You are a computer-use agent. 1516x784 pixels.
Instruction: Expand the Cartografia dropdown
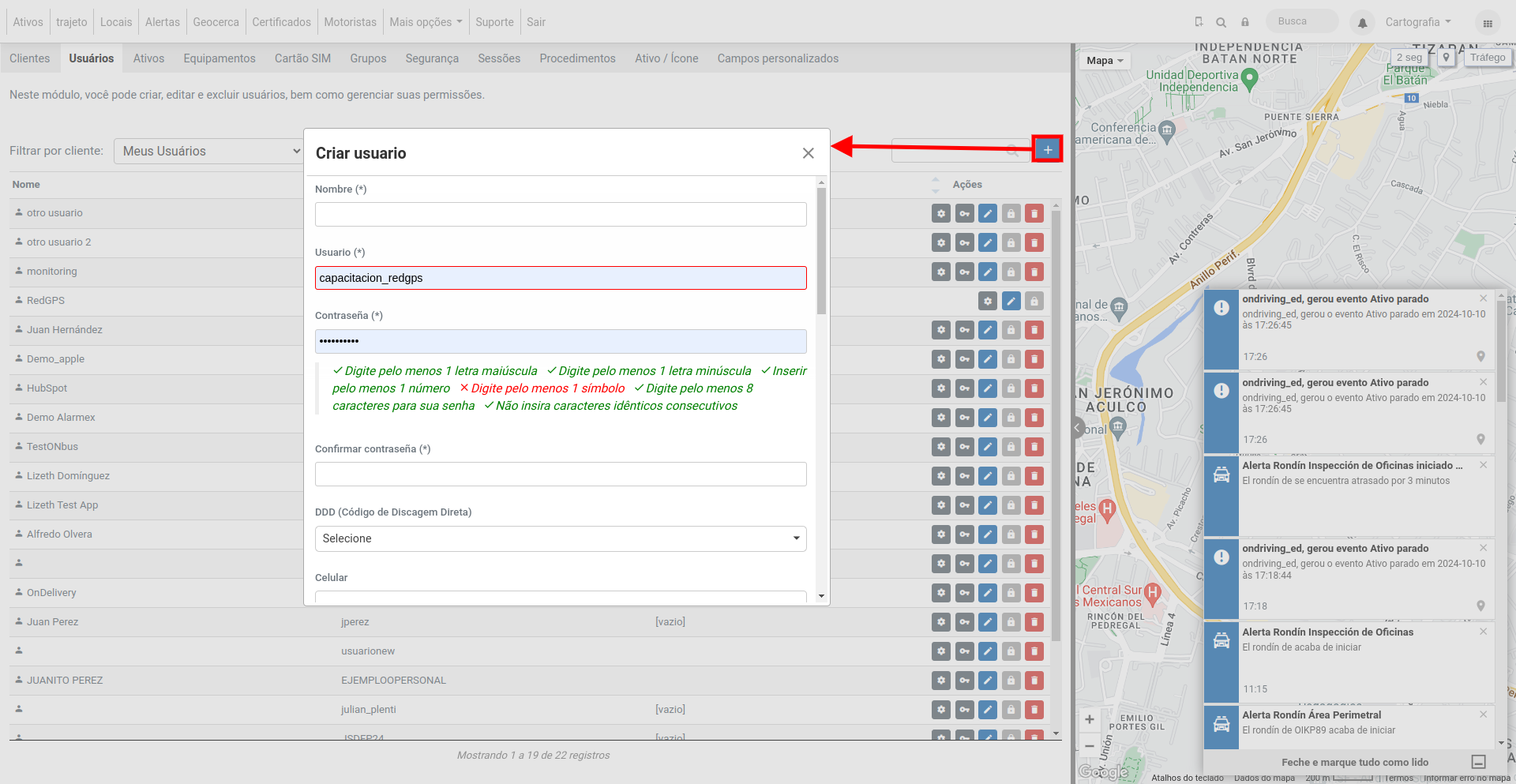pyautogui.click(x=1417, y=22)
